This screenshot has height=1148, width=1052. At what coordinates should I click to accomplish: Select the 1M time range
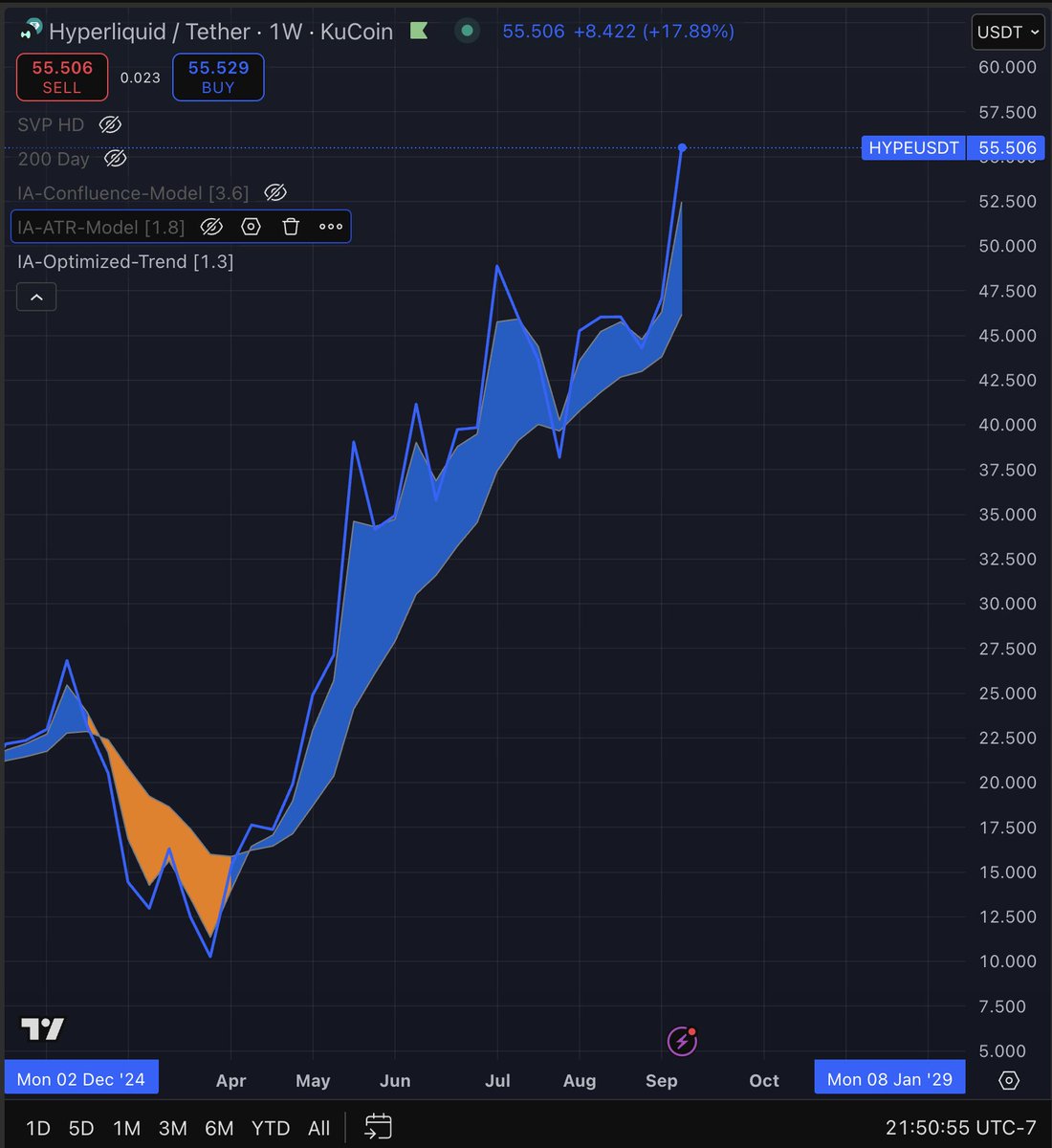(126, 1128)
